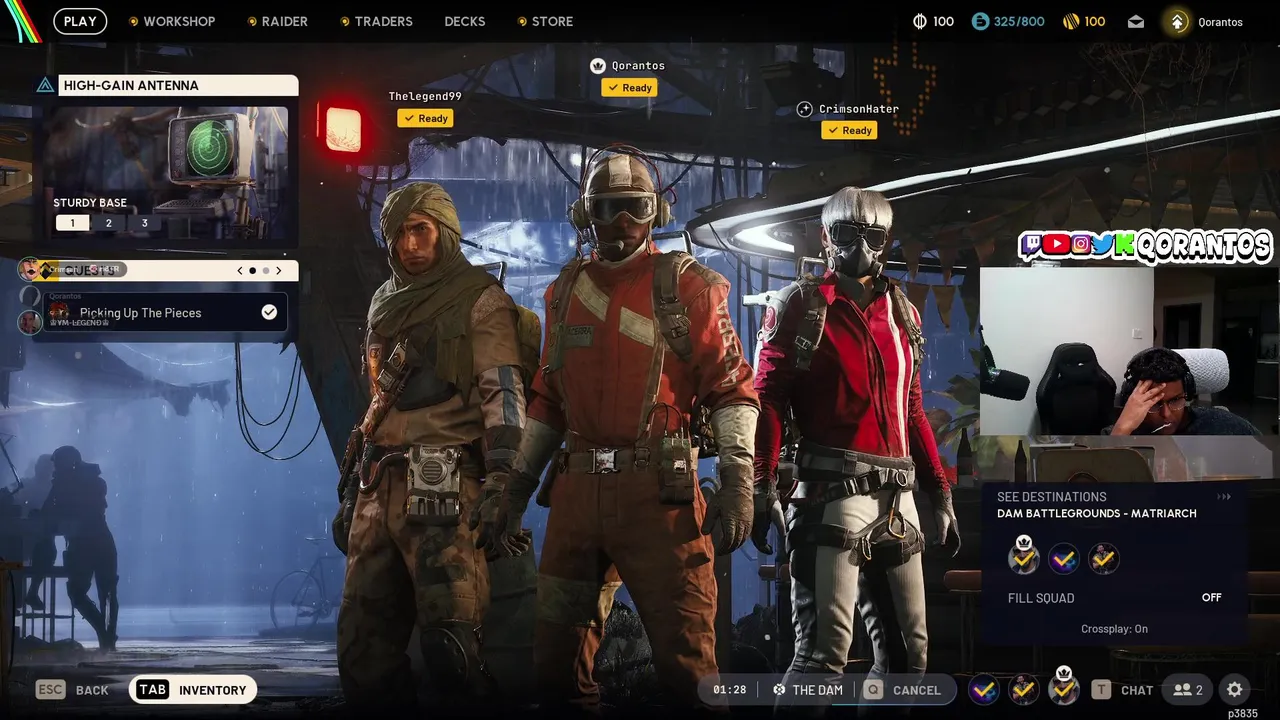This screenshot has width=1280, height=720.
Task: Switch to the RAIDER tab
Action: pyautogui.click(x=285, y=21)
